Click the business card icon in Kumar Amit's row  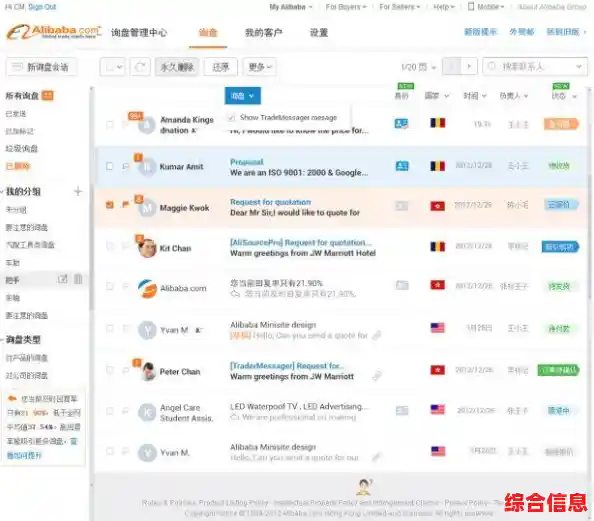[x=402, y=166]
